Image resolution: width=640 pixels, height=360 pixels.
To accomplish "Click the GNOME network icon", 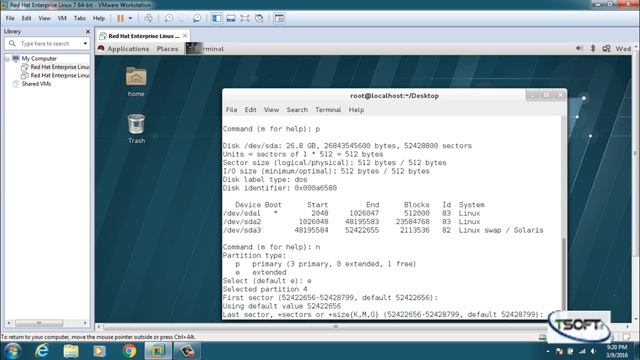I will pyautogui.click(x=606, y=48).
